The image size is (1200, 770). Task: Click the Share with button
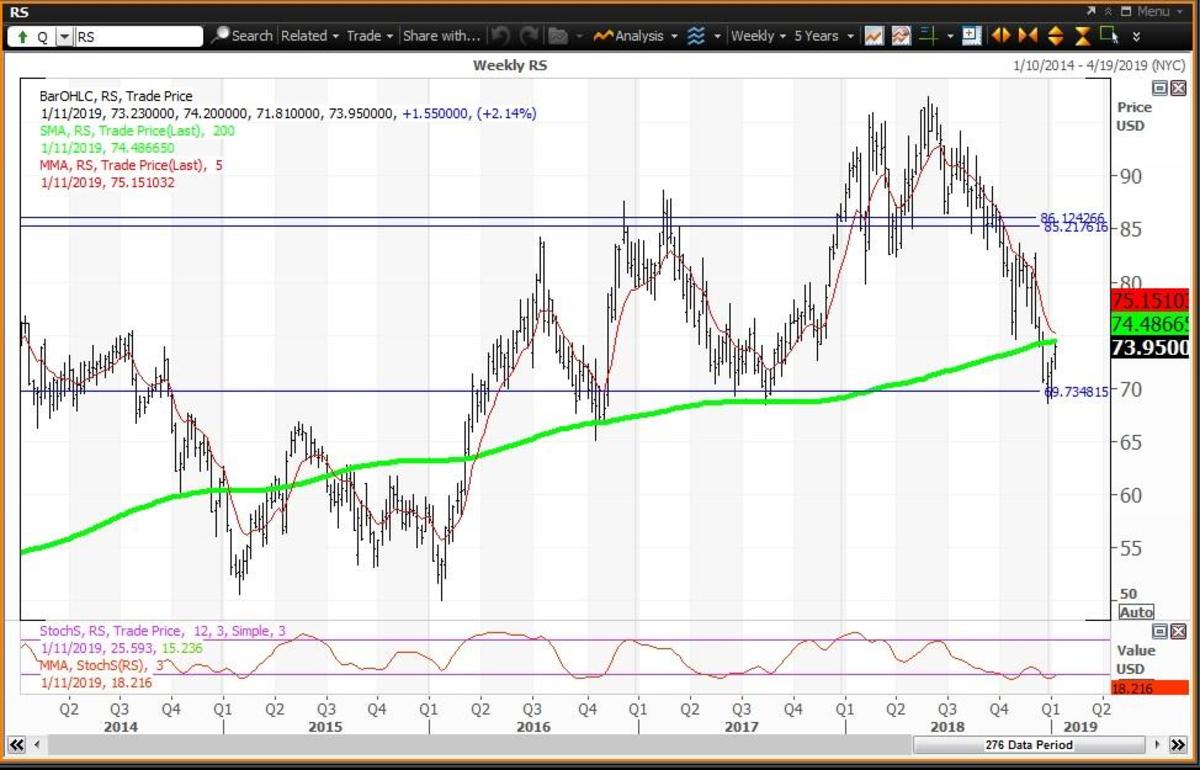[x=441, y=36]
